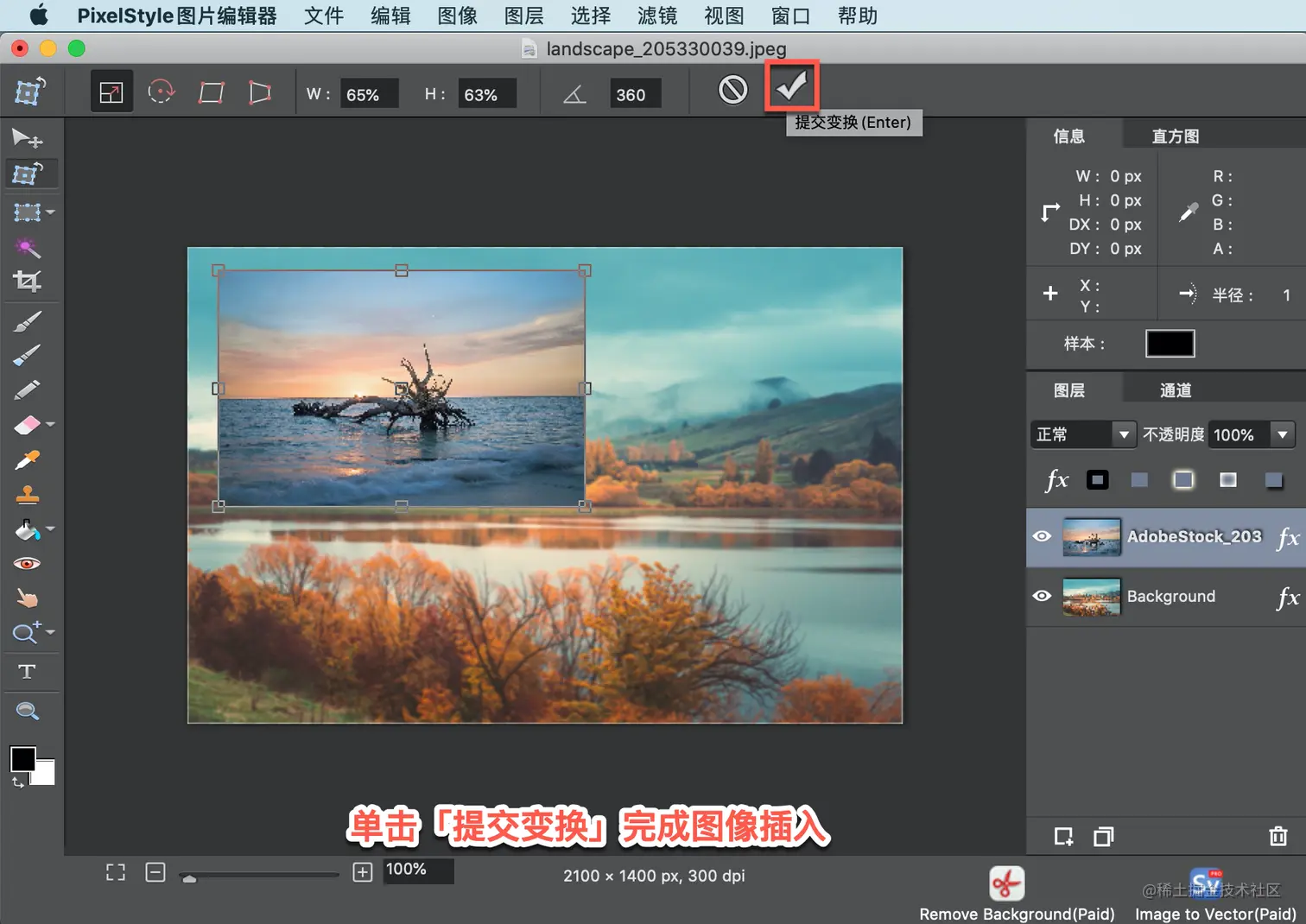This screenshot has height=924, width=1306.
Task: Select the Smudge finger tool
Action: (28, 598)
